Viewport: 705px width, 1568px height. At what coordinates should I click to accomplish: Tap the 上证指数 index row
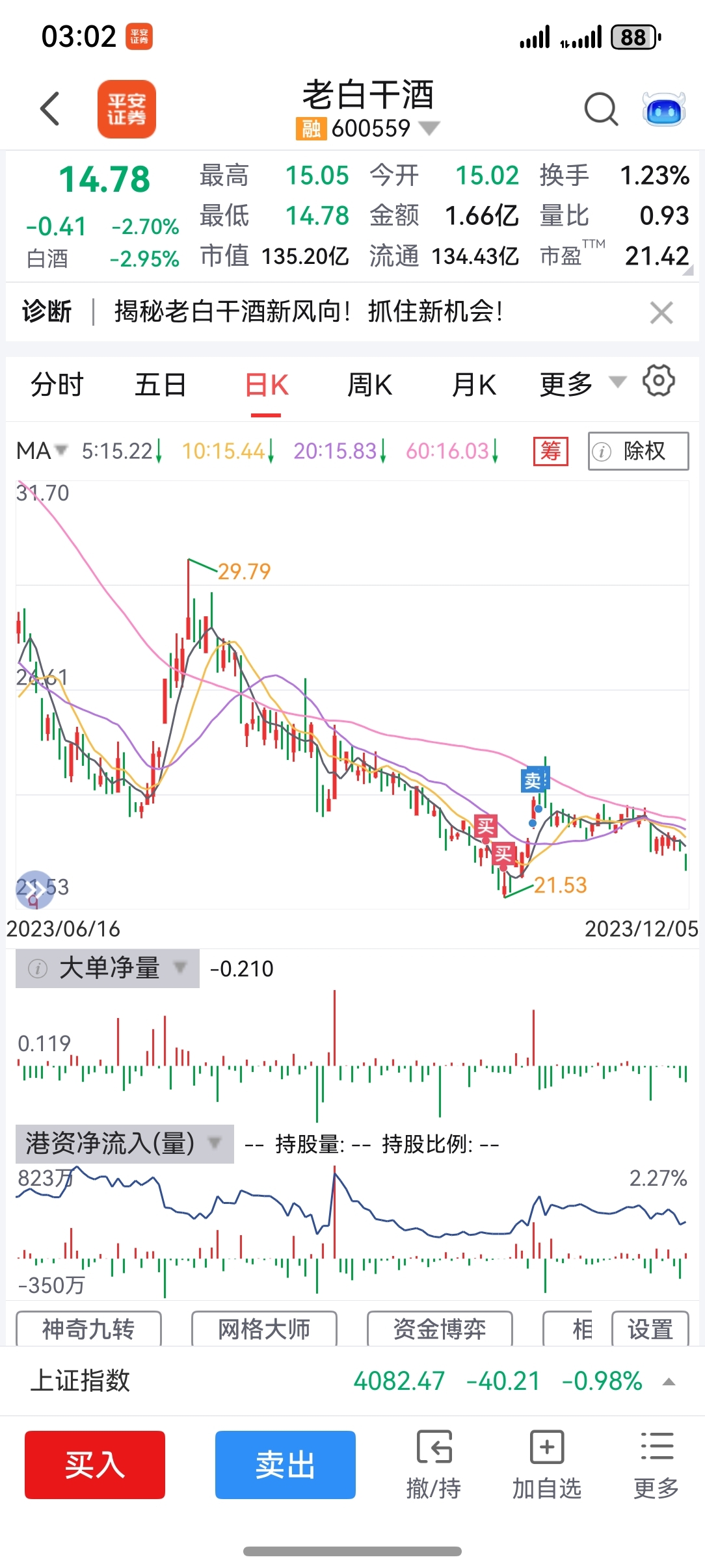point(352,1381)
